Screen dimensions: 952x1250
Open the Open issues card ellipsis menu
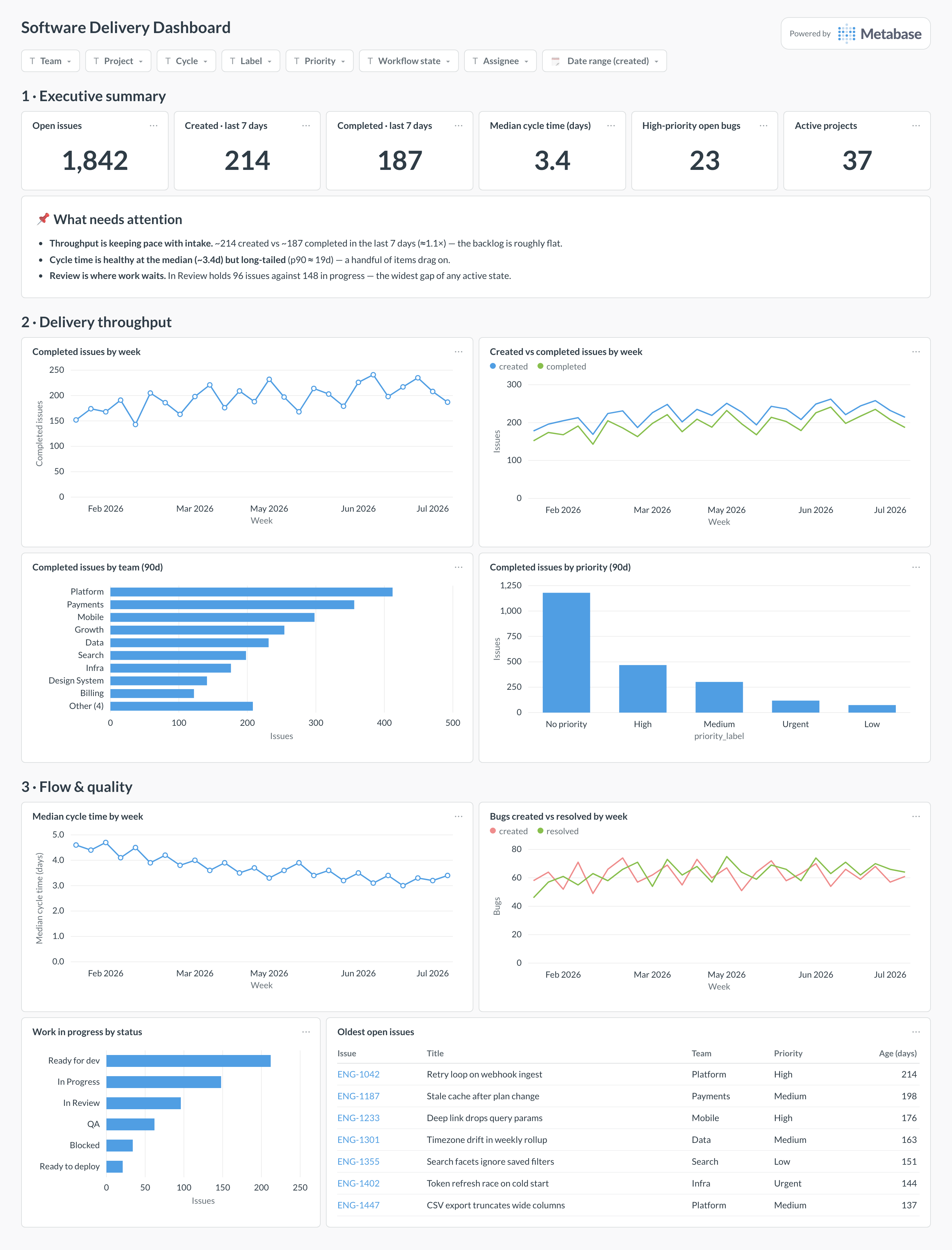tap(154, 126)
